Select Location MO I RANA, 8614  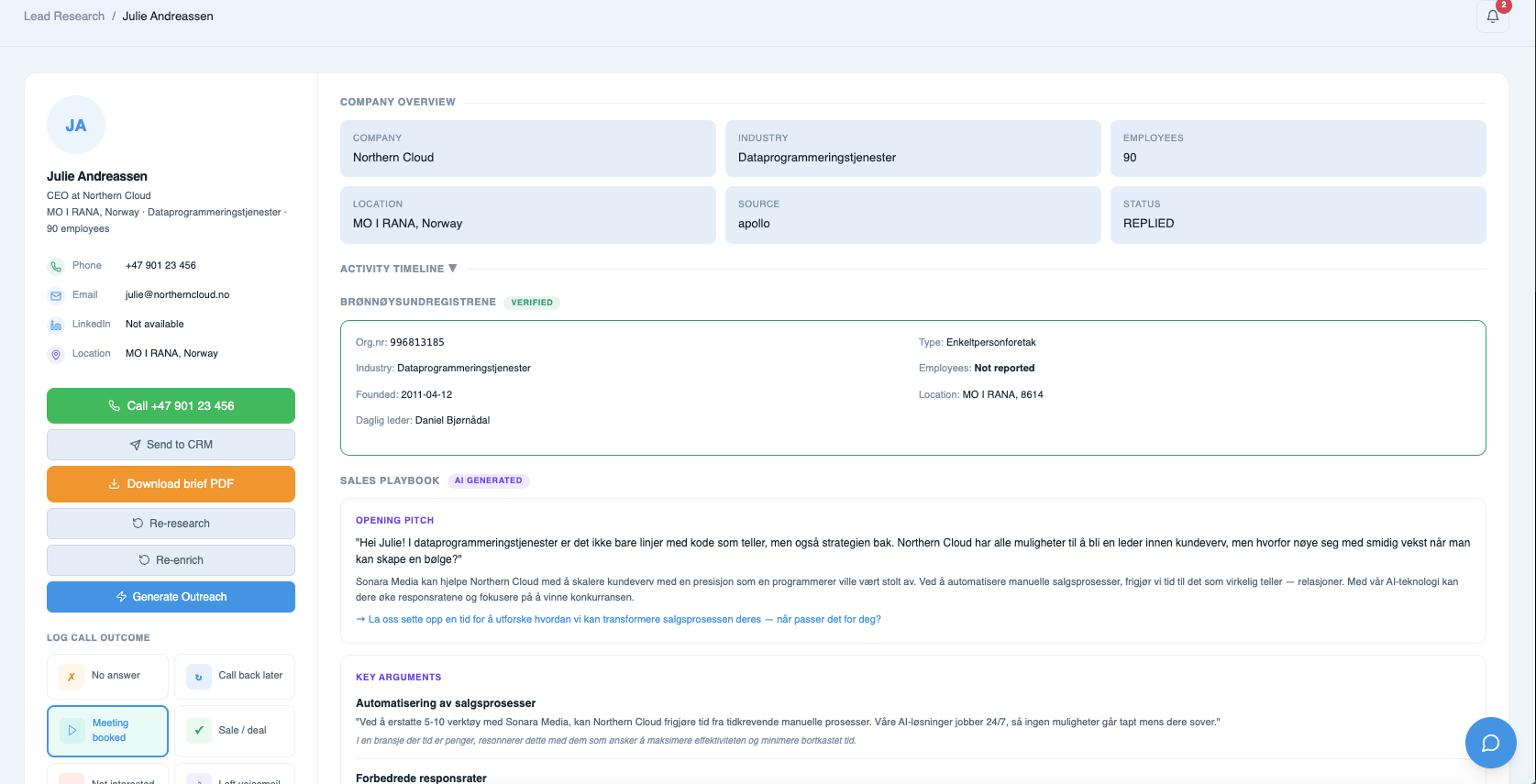[x=1002, y=395]
